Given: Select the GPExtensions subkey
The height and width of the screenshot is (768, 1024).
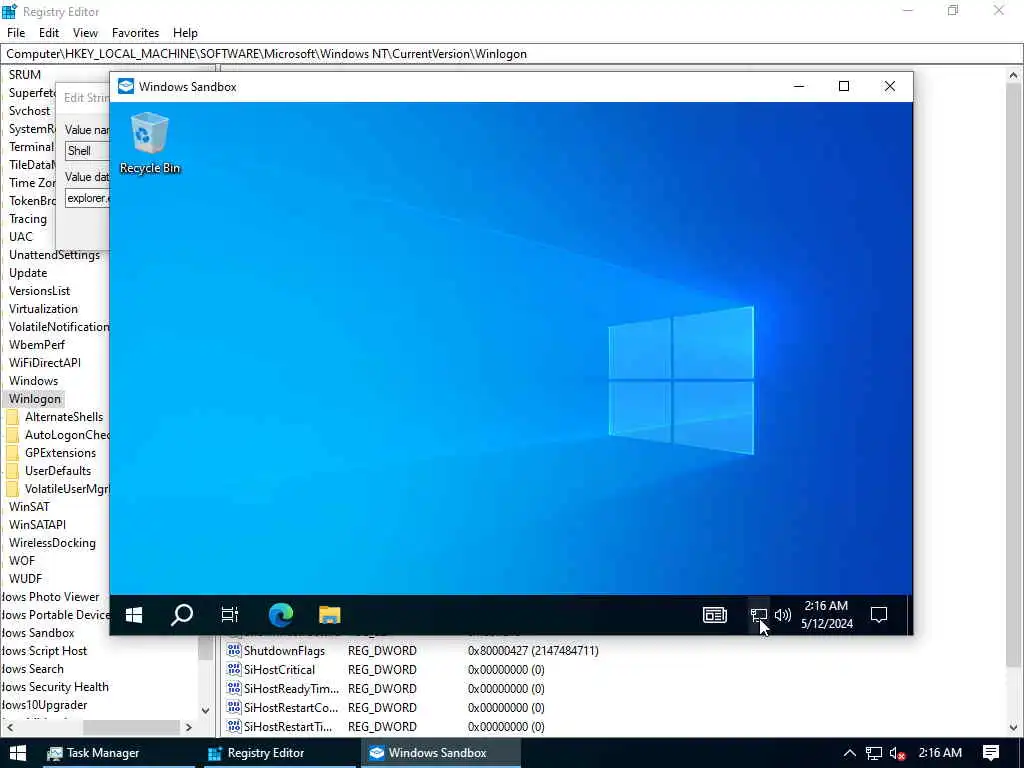Looking at the screenshot, I should tap(60, 453).
